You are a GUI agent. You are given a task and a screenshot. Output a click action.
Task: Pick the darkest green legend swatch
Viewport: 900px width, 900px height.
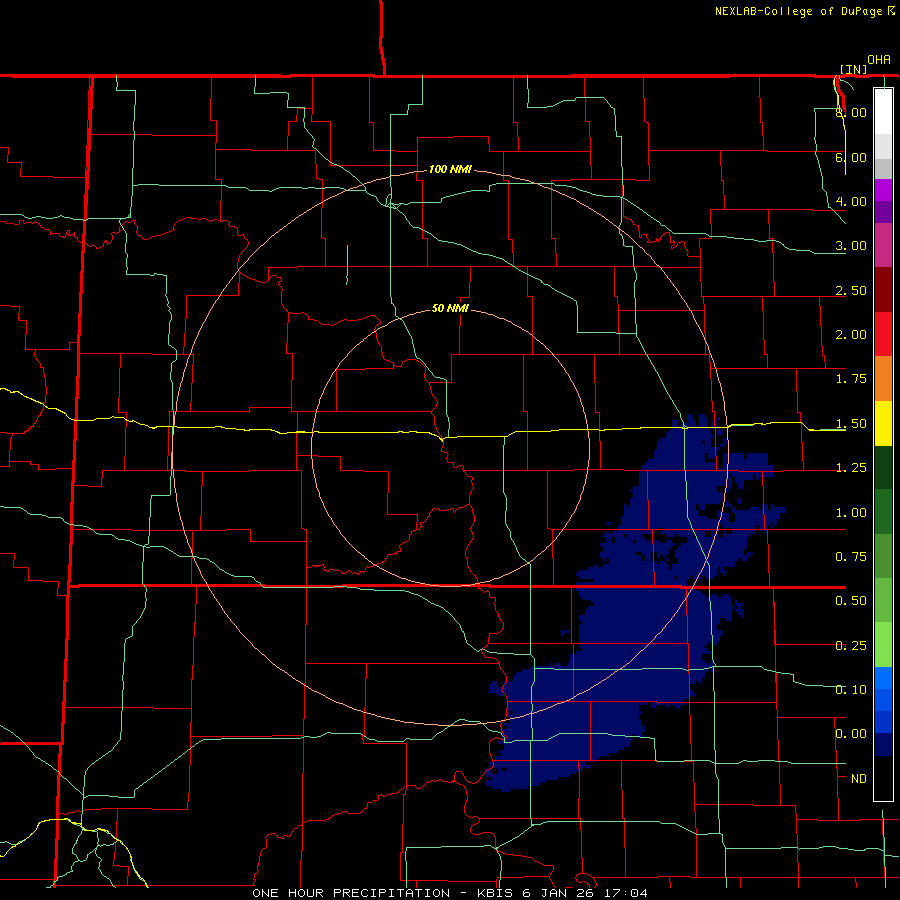tap(883, 468)
